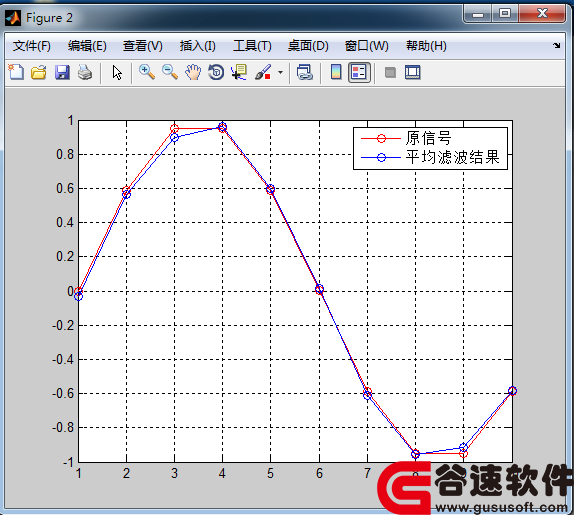Activate the Zoom Out magnifier tool
574x515 pixels.
[x=170, y=72]
